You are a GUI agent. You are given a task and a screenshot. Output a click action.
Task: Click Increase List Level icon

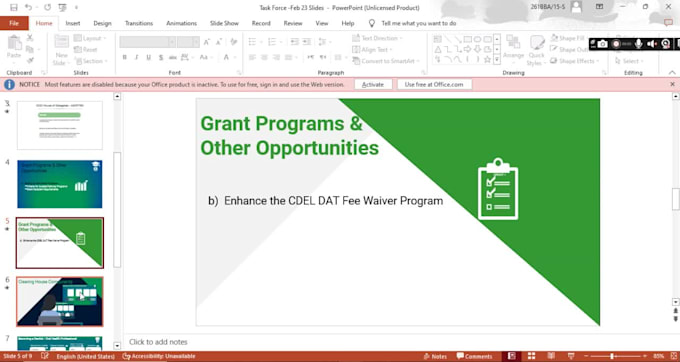[307, 42]
